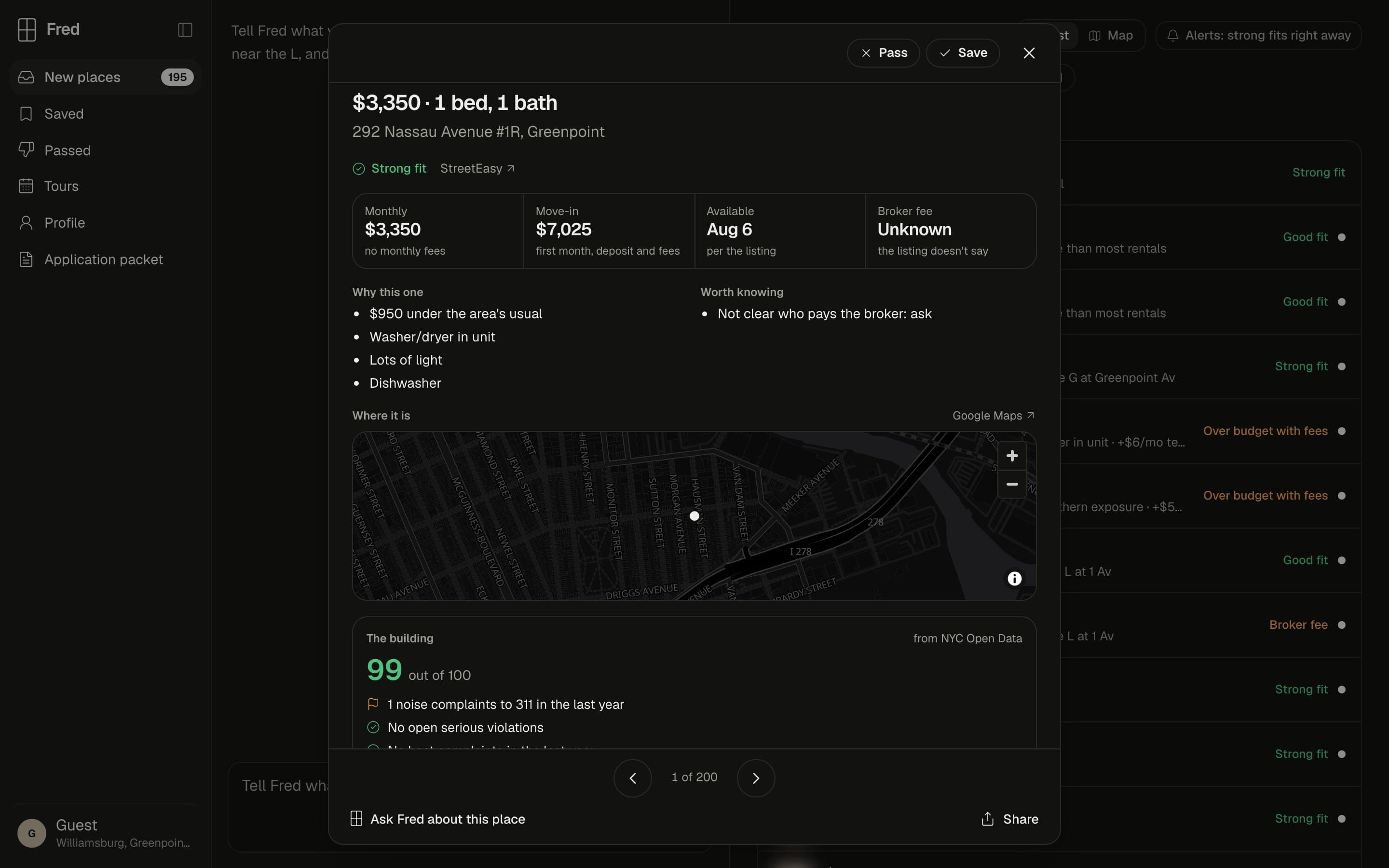Viewport: 1389px width, 868px height.
Task: Collapse the sidebar with the panel icon
Action: click(185, 30)
